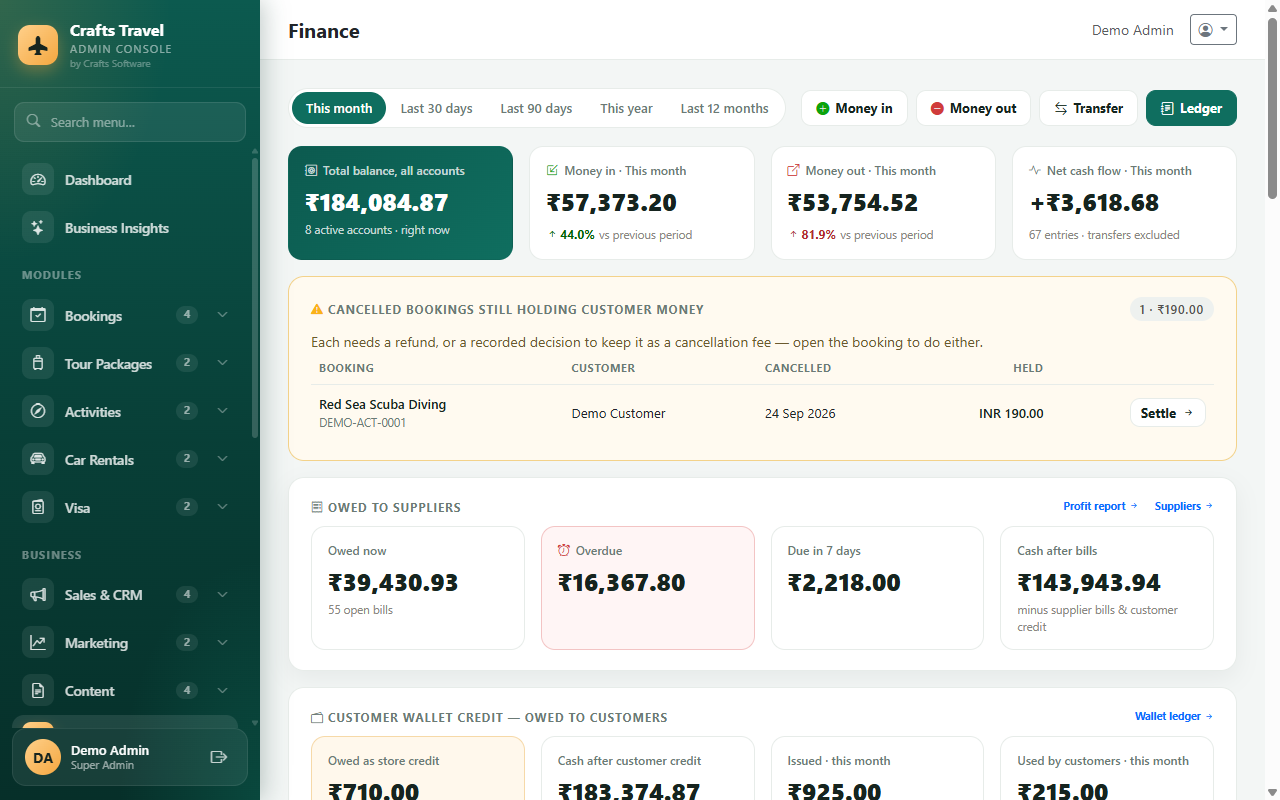1280x800 pixels.
Task: Expand the Tour Packages menu chevron
Action: point(222,363)
